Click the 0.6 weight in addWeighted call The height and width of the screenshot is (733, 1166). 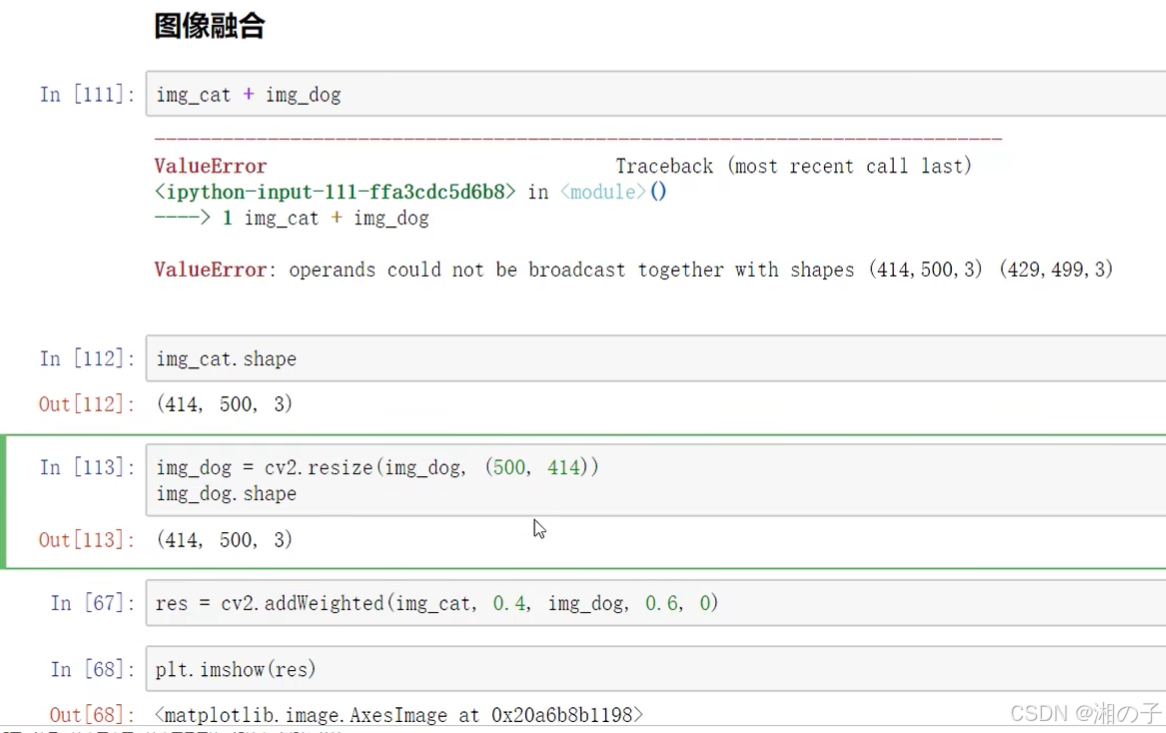tap(663, 603)
